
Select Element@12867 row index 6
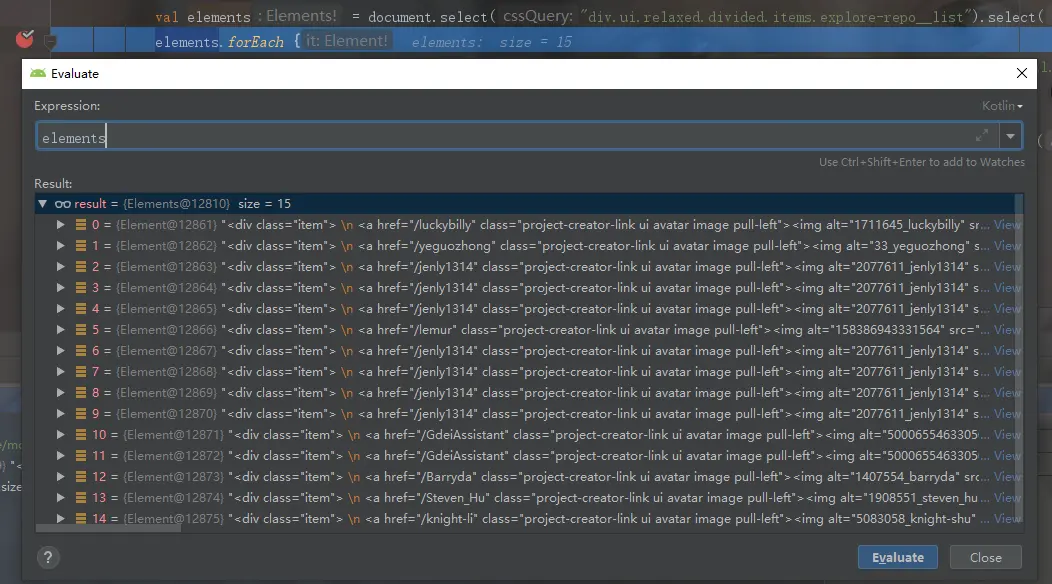point(527,350)
